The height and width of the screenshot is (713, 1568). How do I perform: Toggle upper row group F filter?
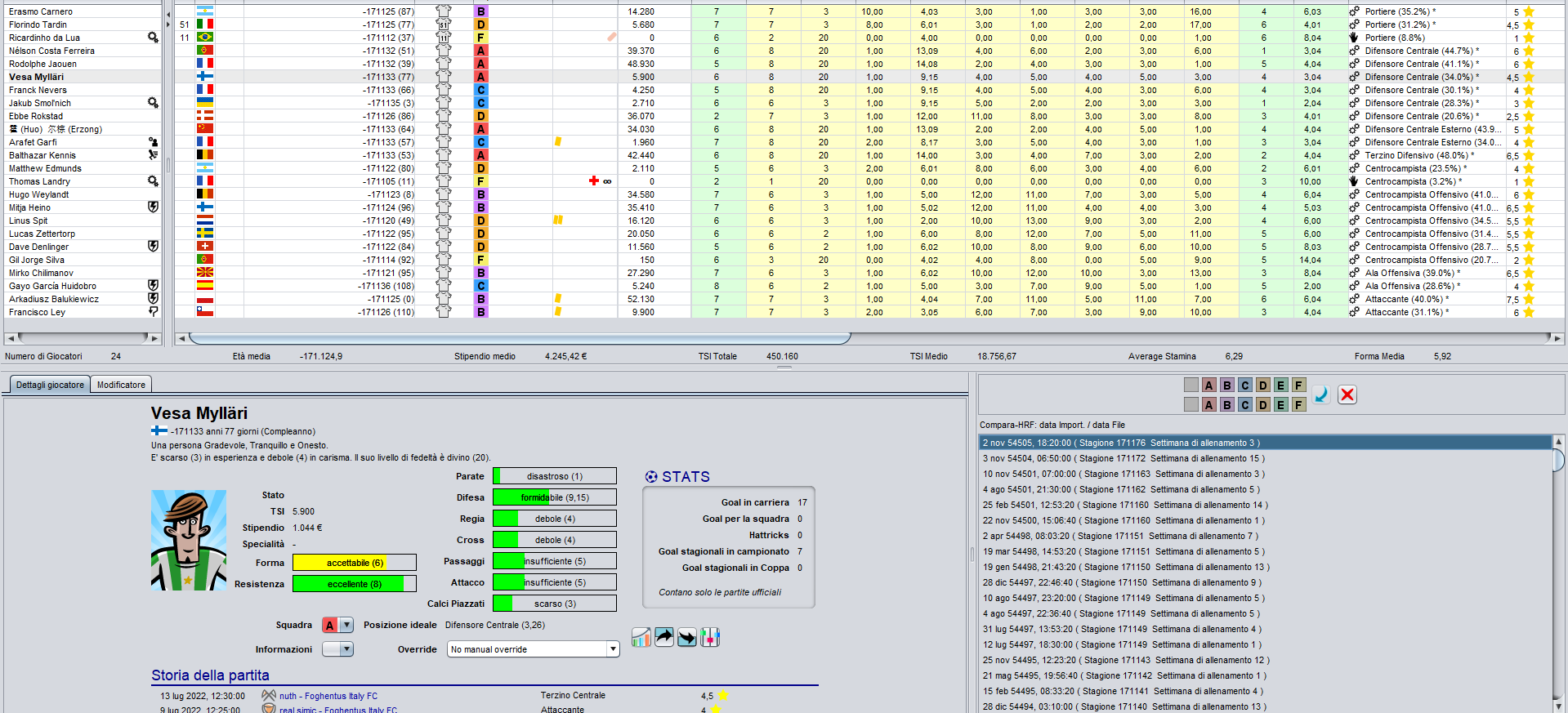point(1299,385)
